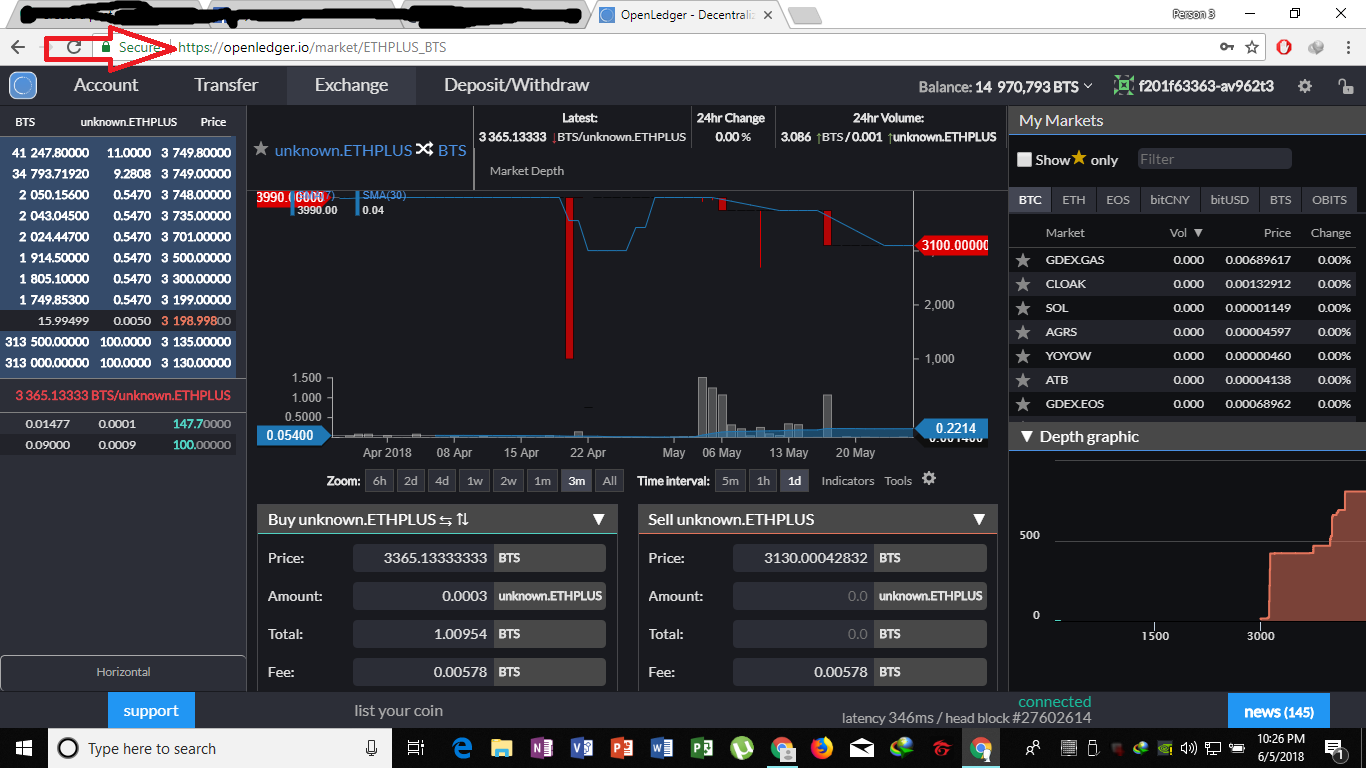The height and width of the screenshot is (768, 1366).
Task: Open the Transfer menu
Action: point(226,85)
